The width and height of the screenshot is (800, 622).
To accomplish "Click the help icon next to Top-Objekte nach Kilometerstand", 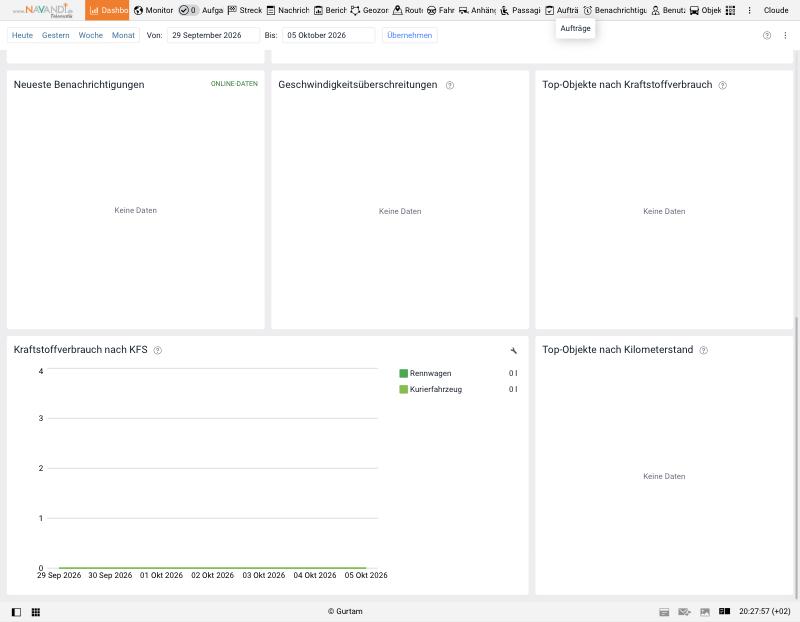I will click(x=704, y=350).
